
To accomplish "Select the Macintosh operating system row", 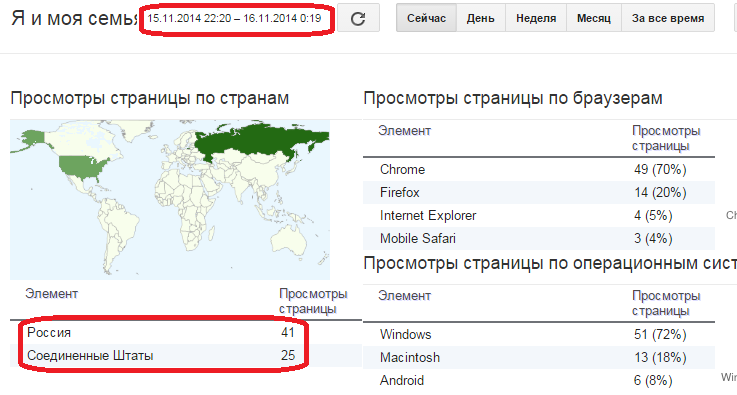I will [x=539, y=357].
